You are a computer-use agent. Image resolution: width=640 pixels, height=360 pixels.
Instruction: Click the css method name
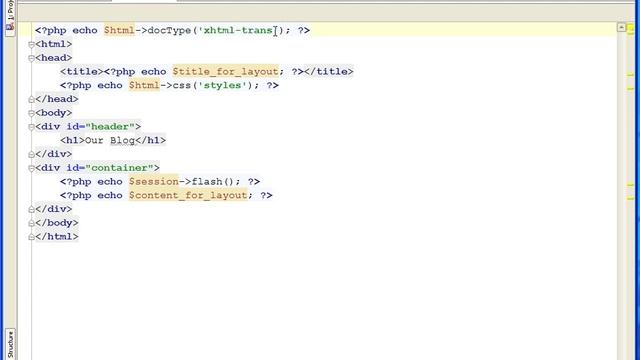click(182, 85)
